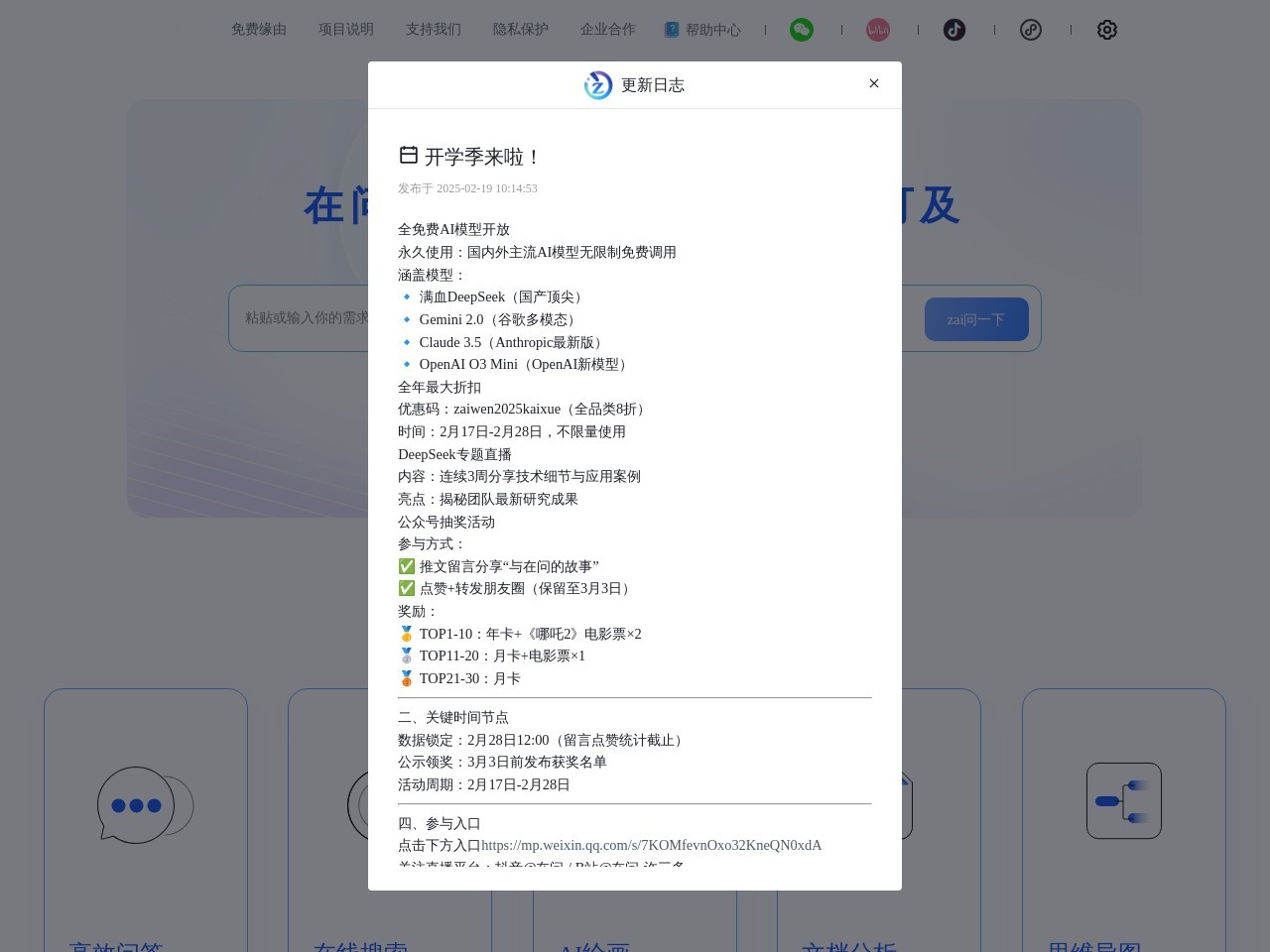1270x952 pixels.
Task: Click the TOP21-30：月卡 line
Action: pos(459,678)
